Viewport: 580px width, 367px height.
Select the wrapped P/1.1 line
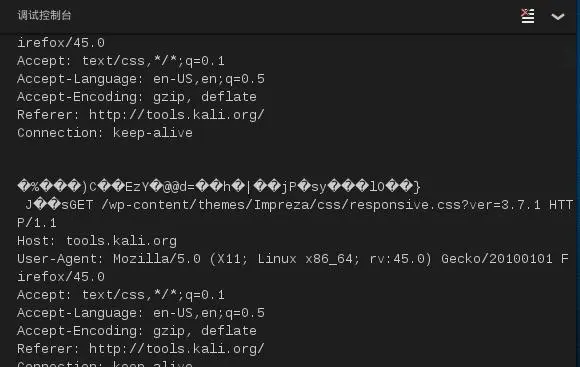[37, 223]
